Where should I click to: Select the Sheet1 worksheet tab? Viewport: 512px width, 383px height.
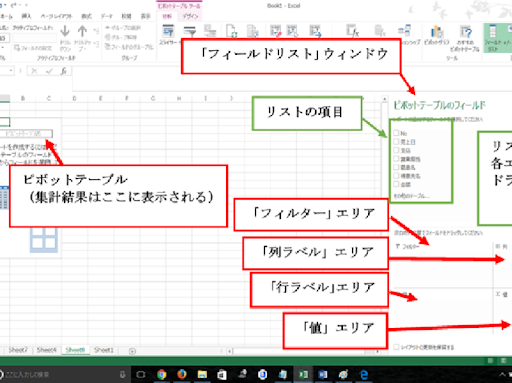coord(103,350)
